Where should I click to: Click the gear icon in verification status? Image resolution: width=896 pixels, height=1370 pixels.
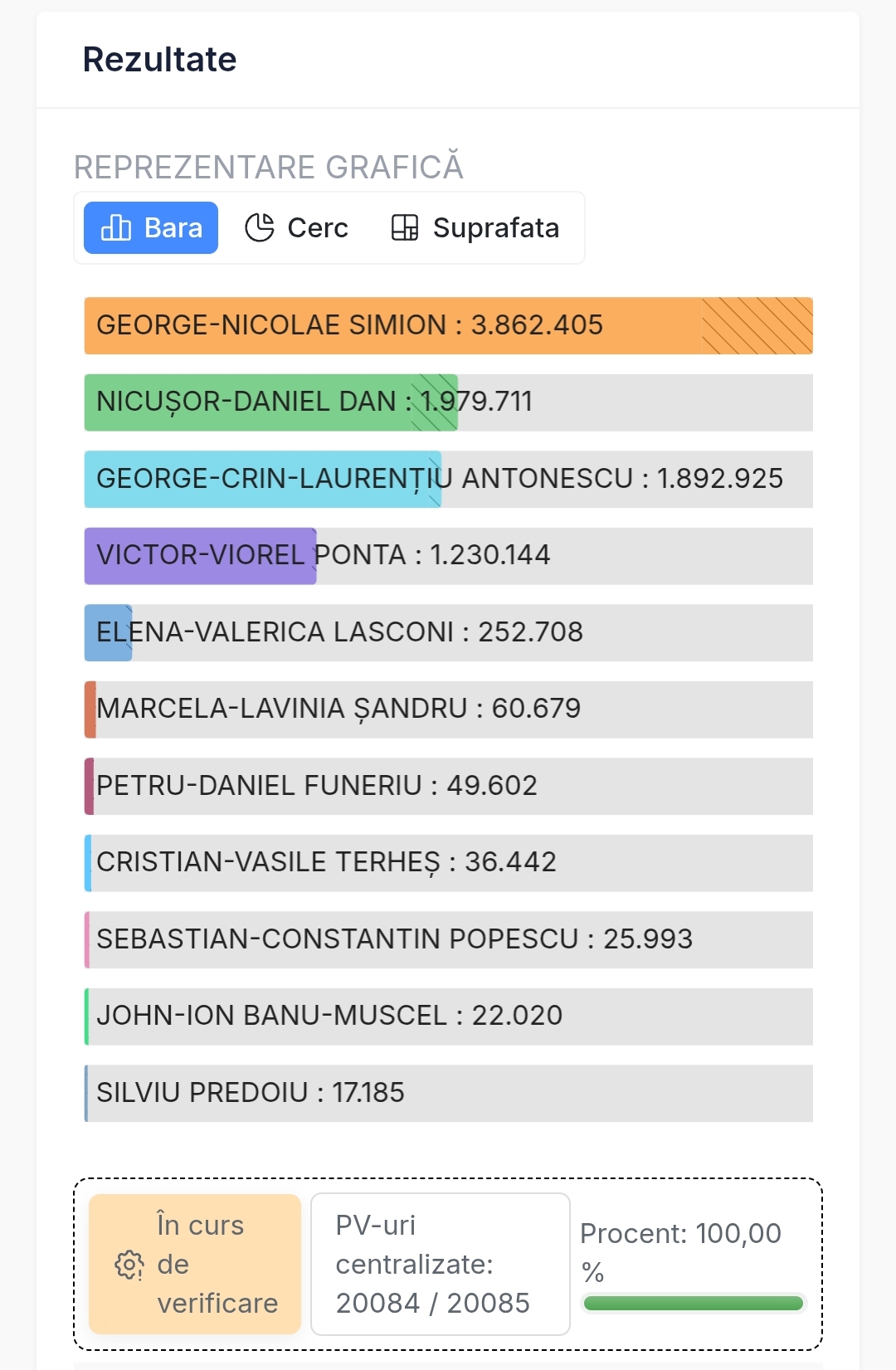(129, 1265)
